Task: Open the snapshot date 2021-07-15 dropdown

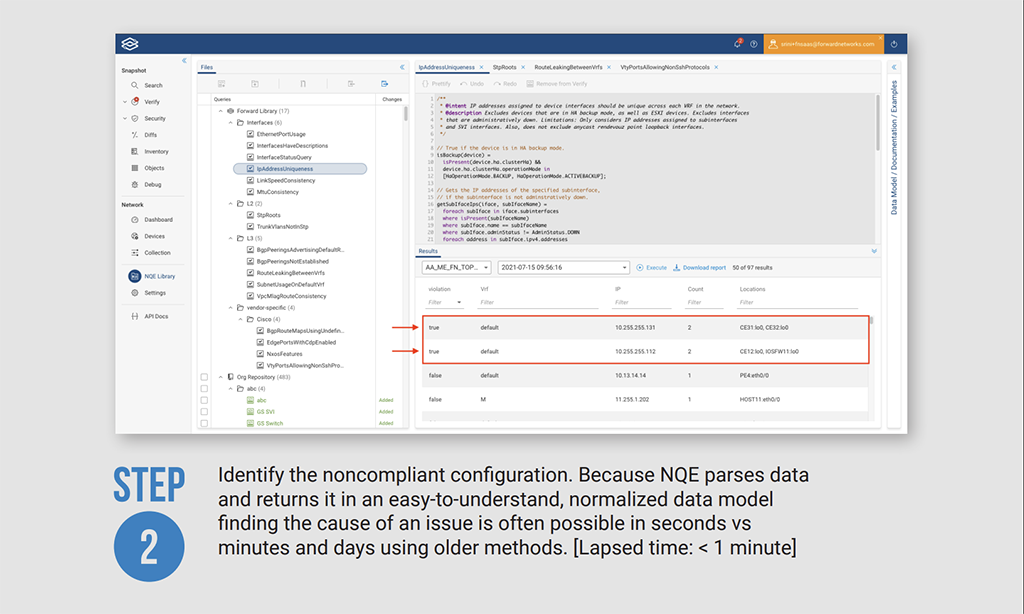Action: pyautogui.click(x=564, y=268)
